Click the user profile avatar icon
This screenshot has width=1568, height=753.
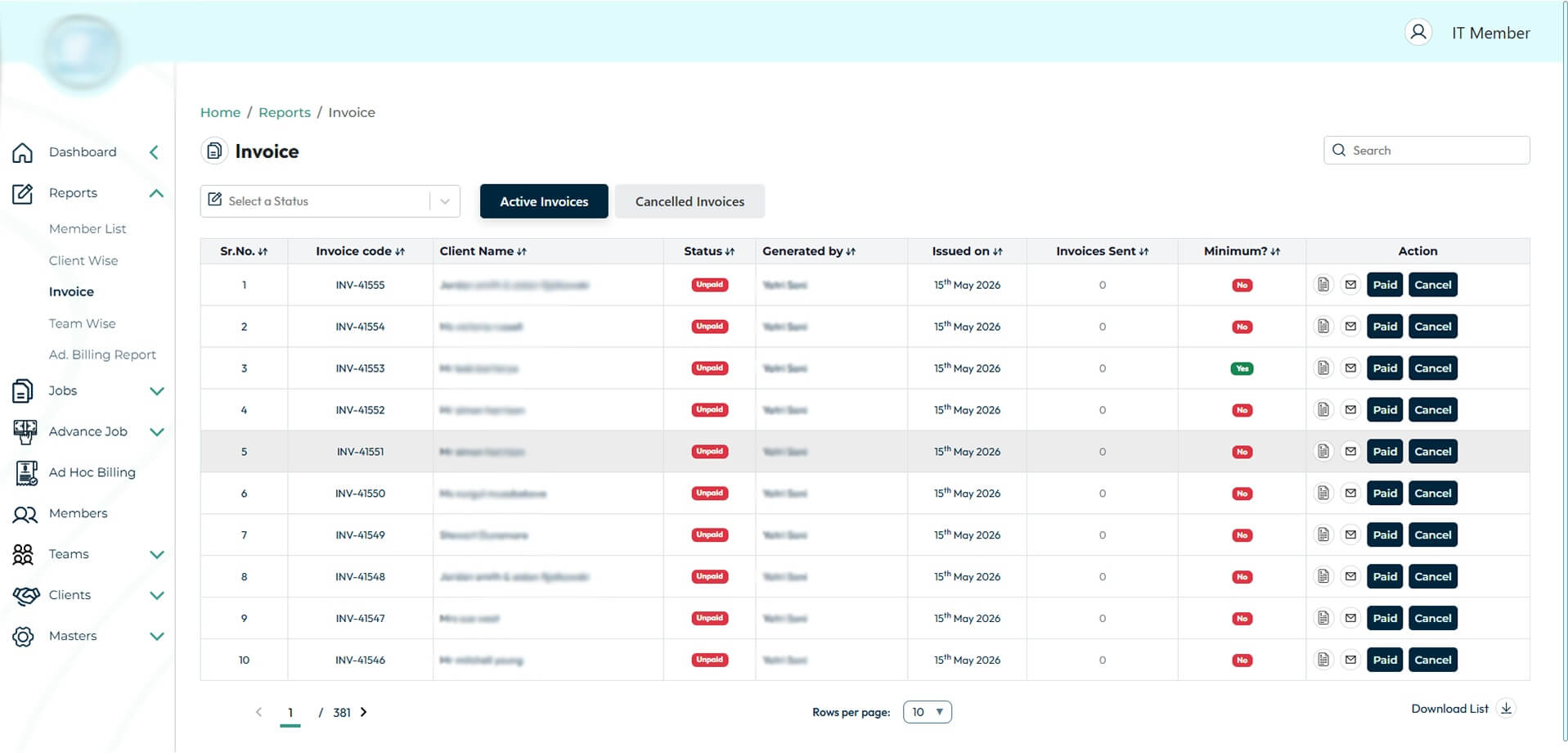1418,32
